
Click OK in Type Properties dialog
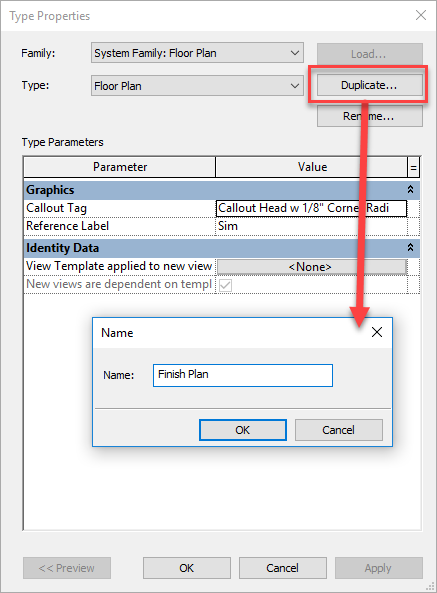[187, 568]
